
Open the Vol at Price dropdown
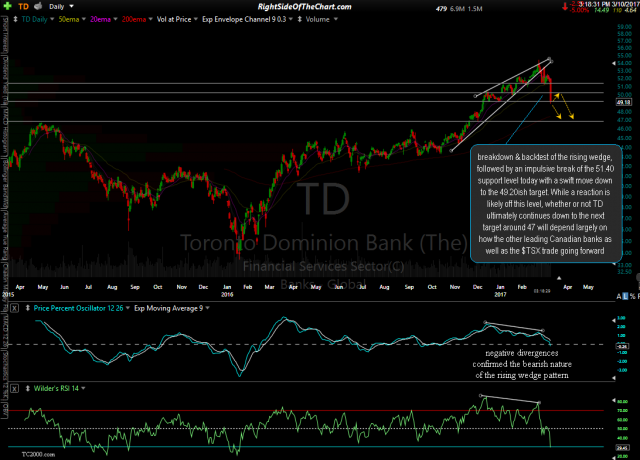[x=177, y=19]
